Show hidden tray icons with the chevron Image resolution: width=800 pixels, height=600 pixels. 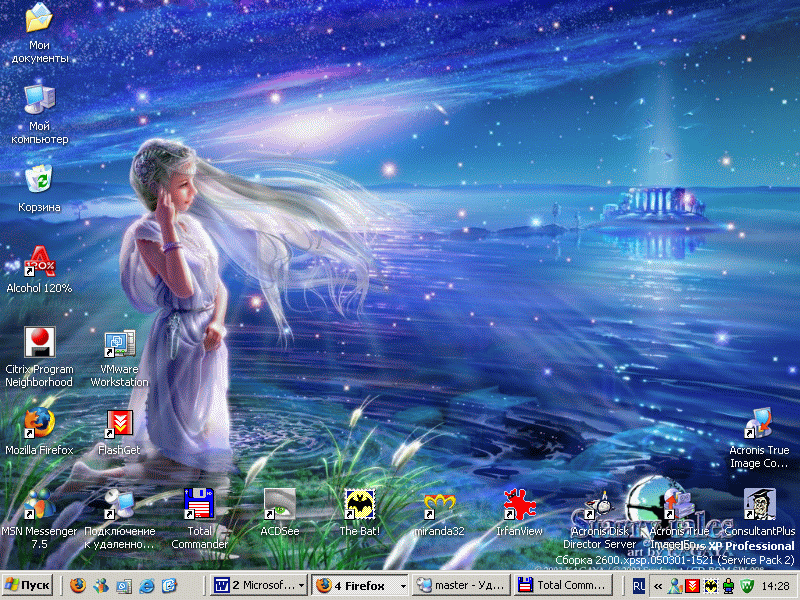click(x=658, y=586)
